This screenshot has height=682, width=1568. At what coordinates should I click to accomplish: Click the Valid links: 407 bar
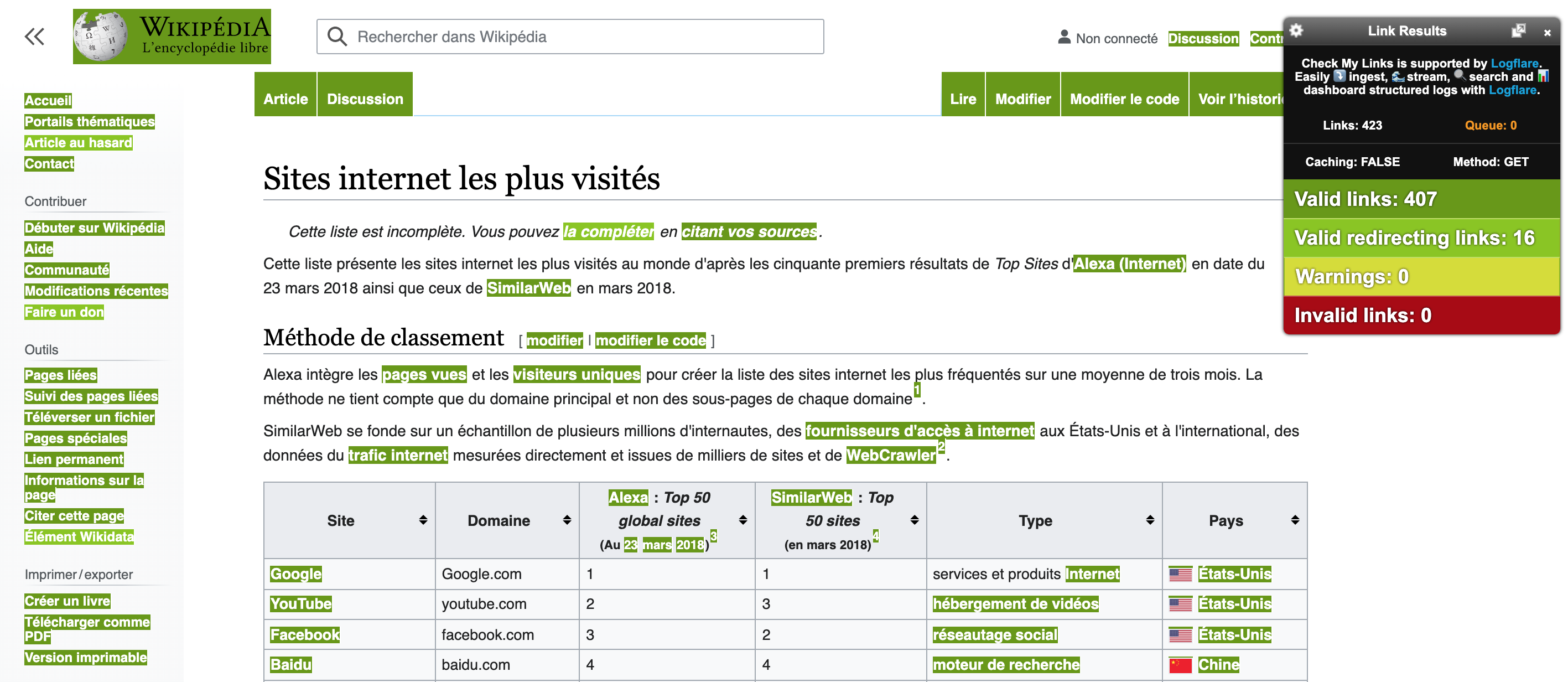1422,199
